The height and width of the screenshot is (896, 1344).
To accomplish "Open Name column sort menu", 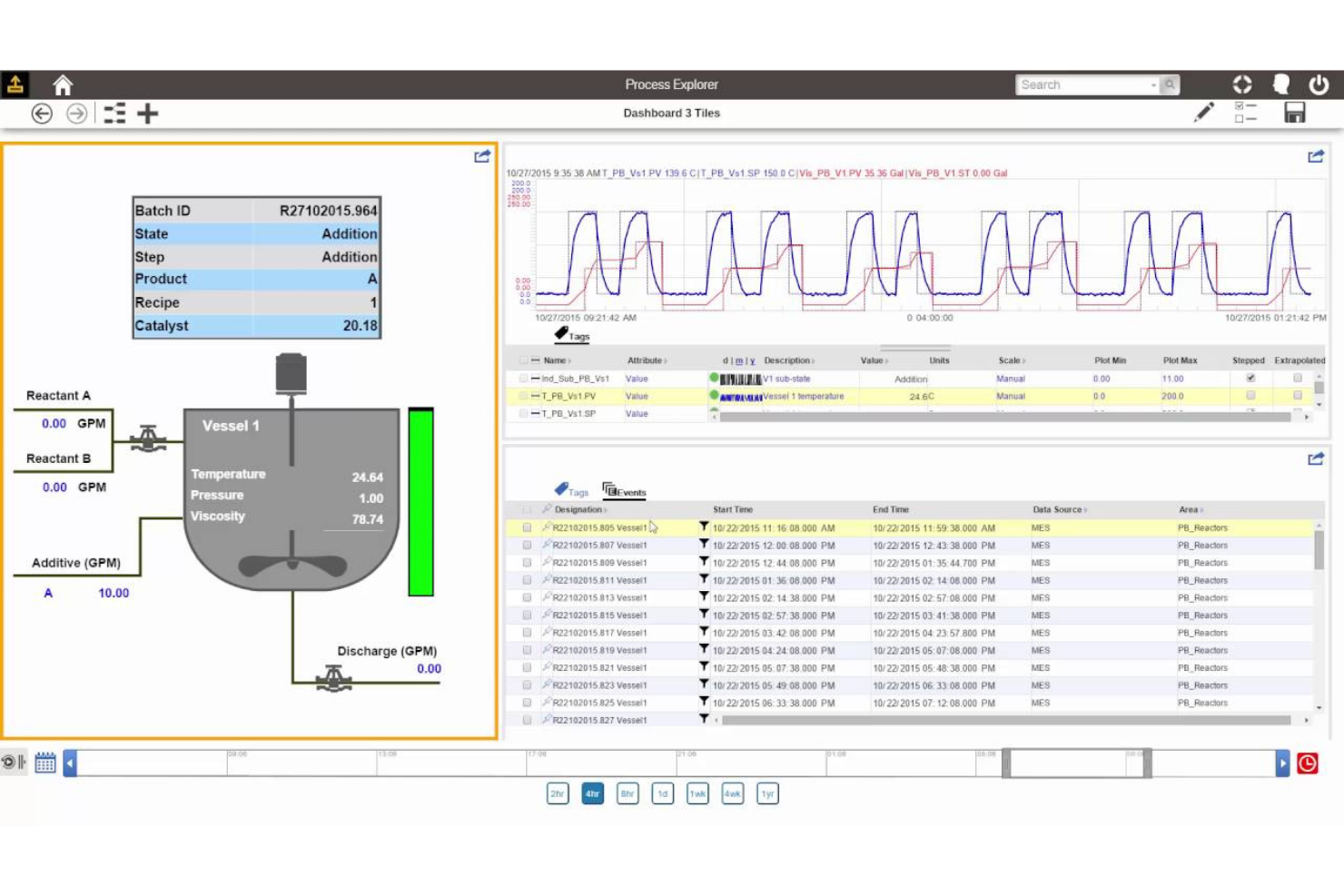I will tap(558, 360).
